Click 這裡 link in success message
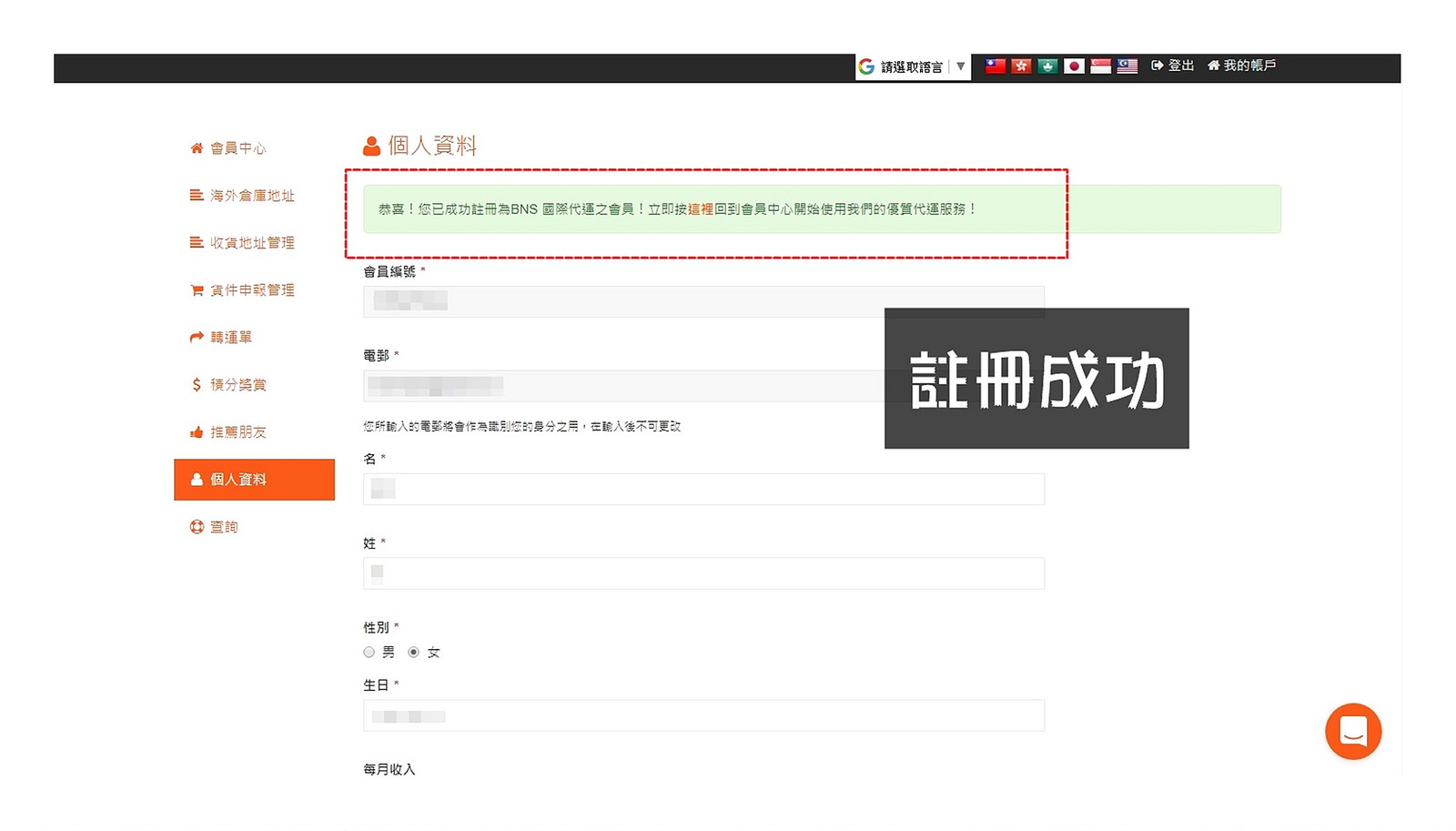 click(701, 209)
